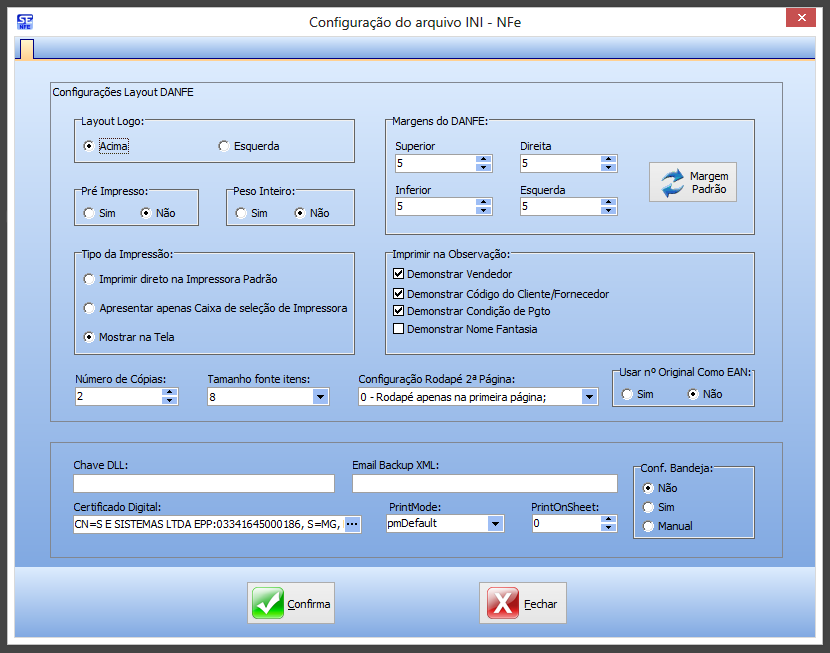Open certificate browser with ellipsis button
The height and width of the screenshot is (653, 830).
352,523
